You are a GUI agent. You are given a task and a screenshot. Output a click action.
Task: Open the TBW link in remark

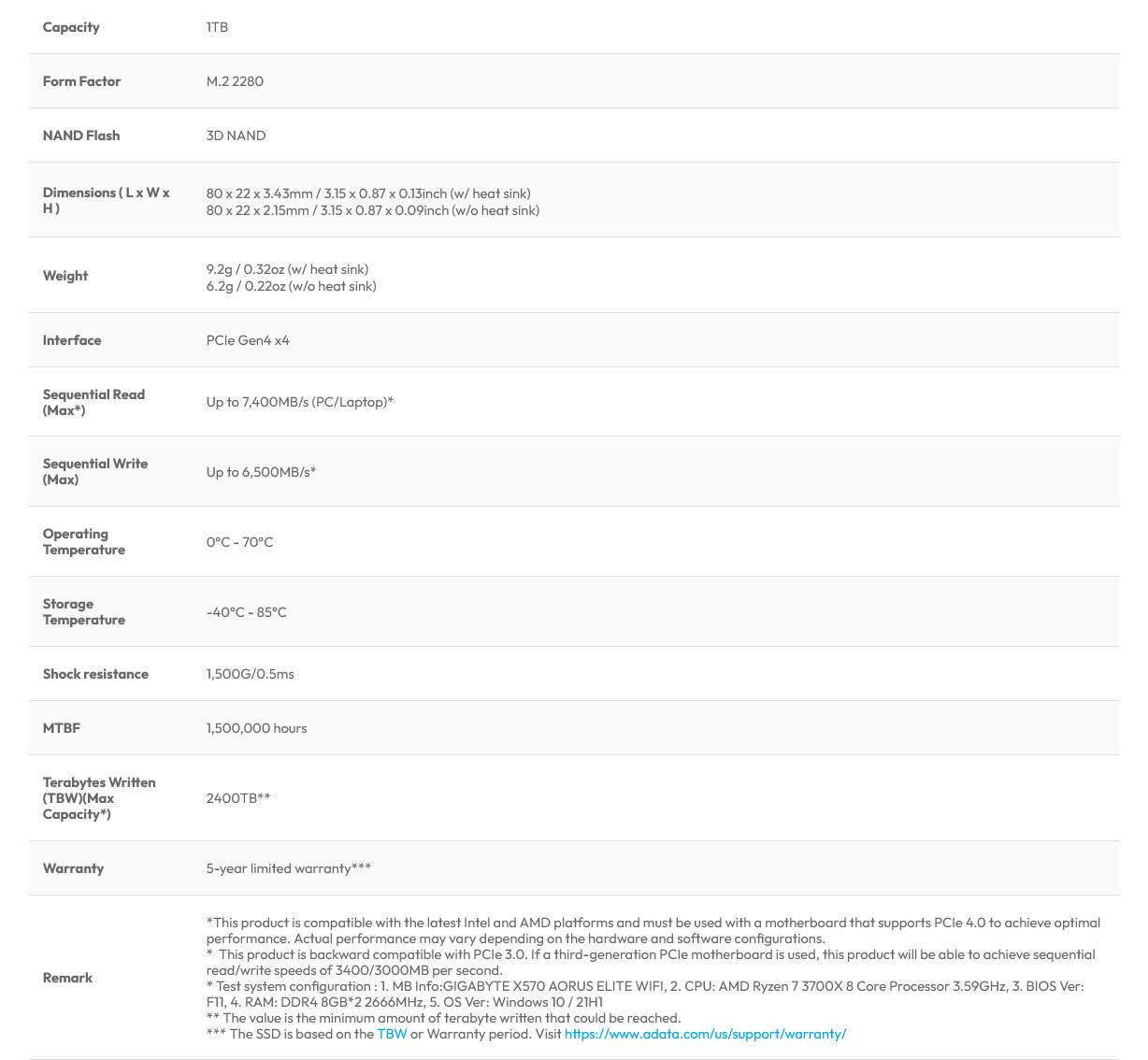(392, 1034)
